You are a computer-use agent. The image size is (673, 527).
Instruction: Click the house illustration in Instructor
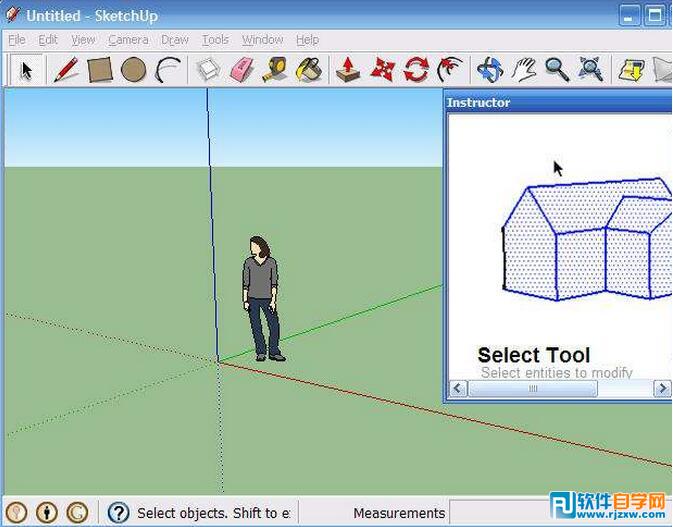pos(587,239)
